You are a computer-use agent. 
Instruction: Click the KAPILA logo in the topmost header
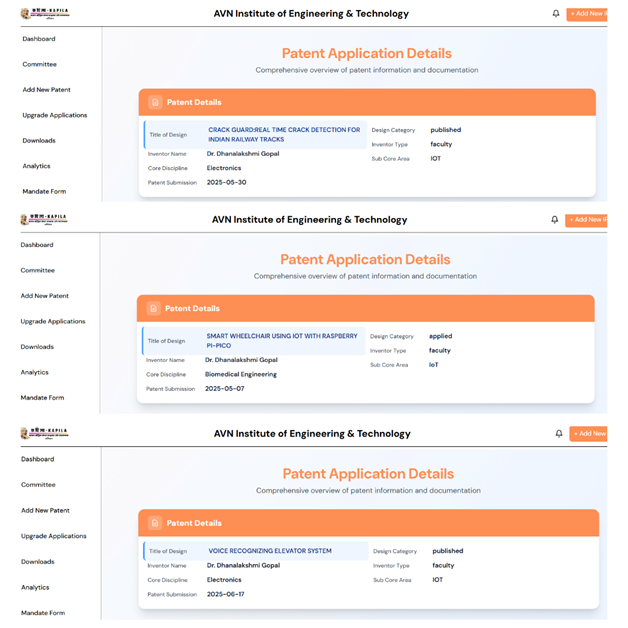(x=44, y=13)
